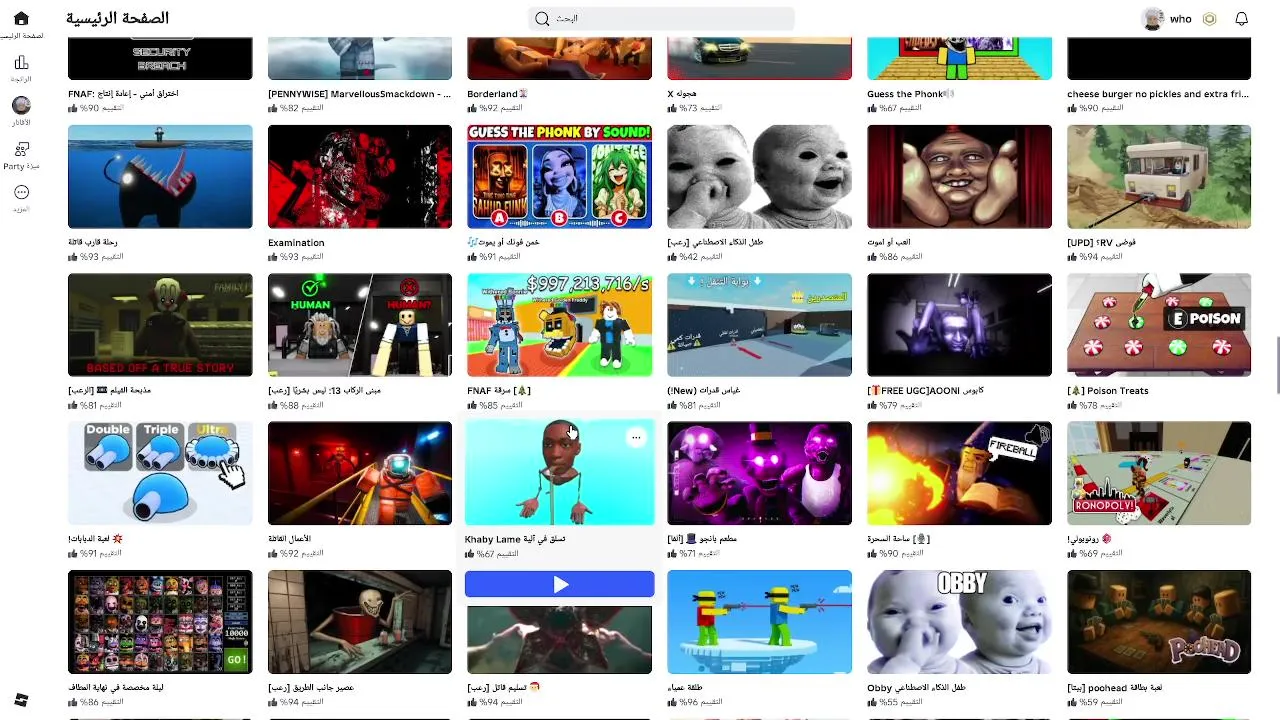This screenshot has height=720, width=1280.
Task: Click the 'Examination' game title
Action: click(x=296, y=243)
